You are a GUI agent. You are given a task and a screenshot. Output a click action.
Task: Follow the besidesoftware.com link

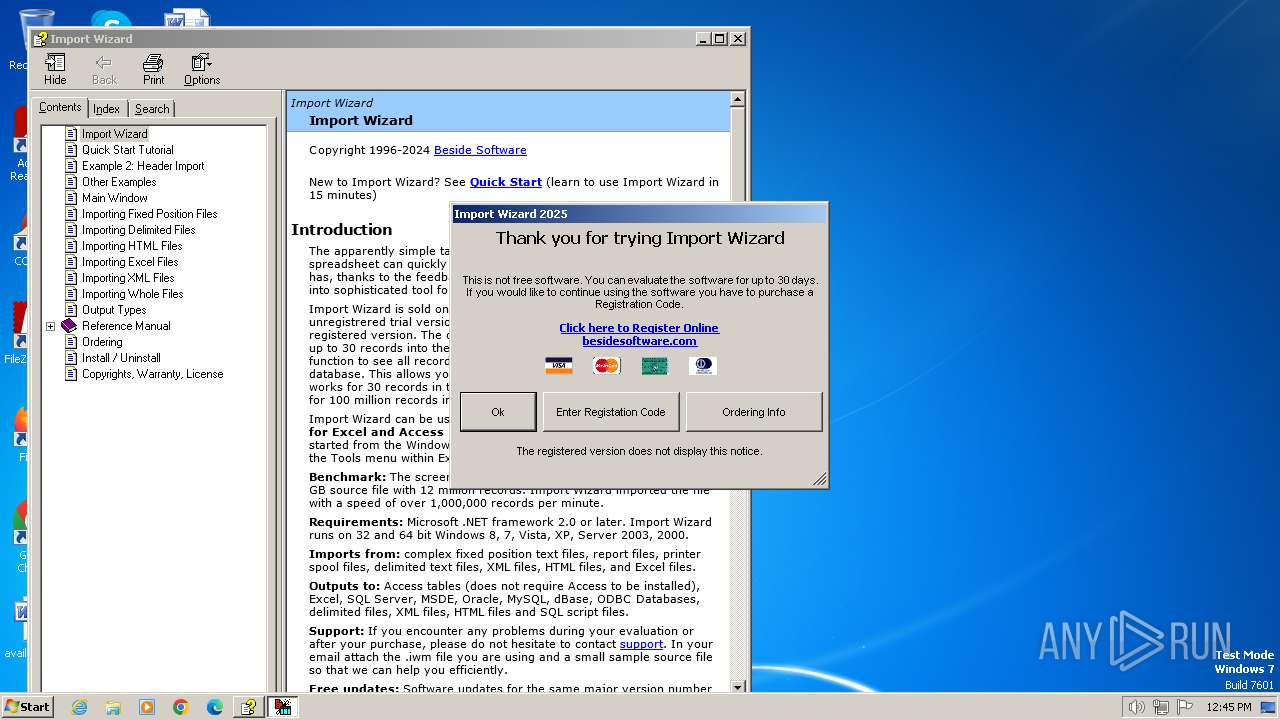pyautogui.click(x=639, y=341)
